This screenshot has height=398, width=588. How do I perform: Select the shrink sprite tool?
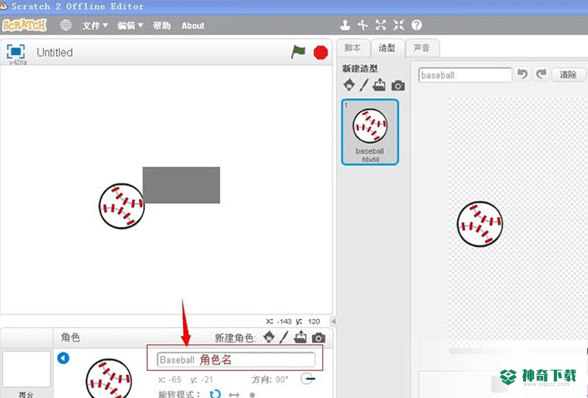tap(399, 25)
